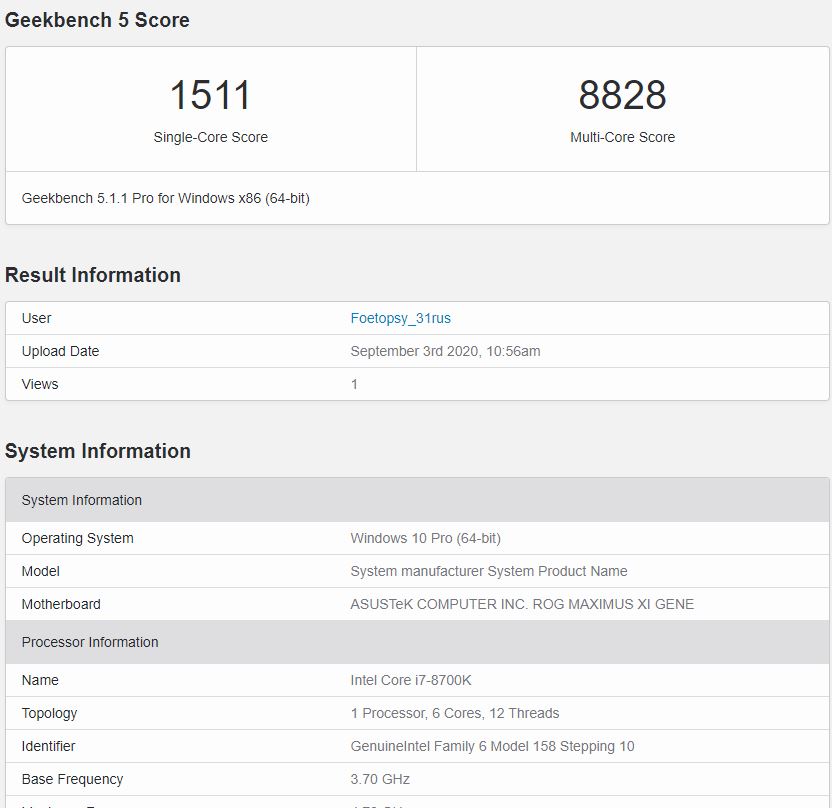Click the Topology row label
The image size is (832, 808).
tap(49, 714)
